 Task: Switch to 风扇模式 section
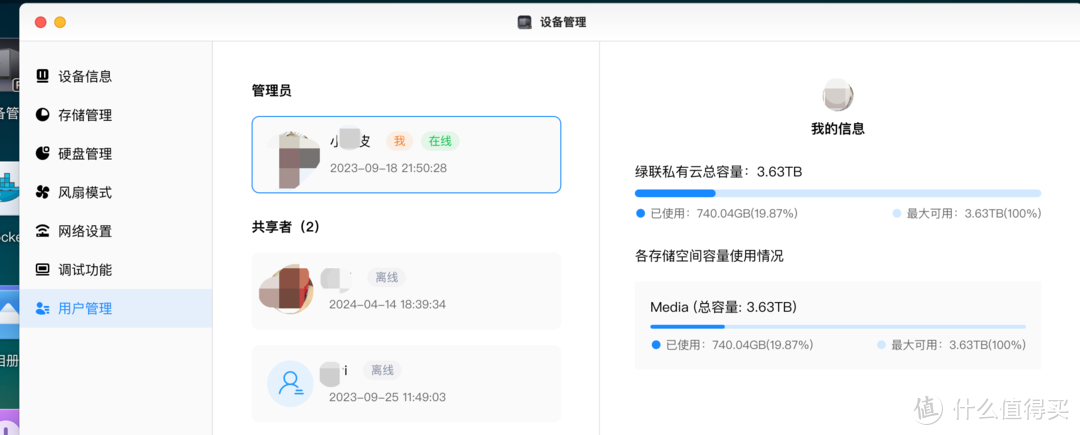85,192
